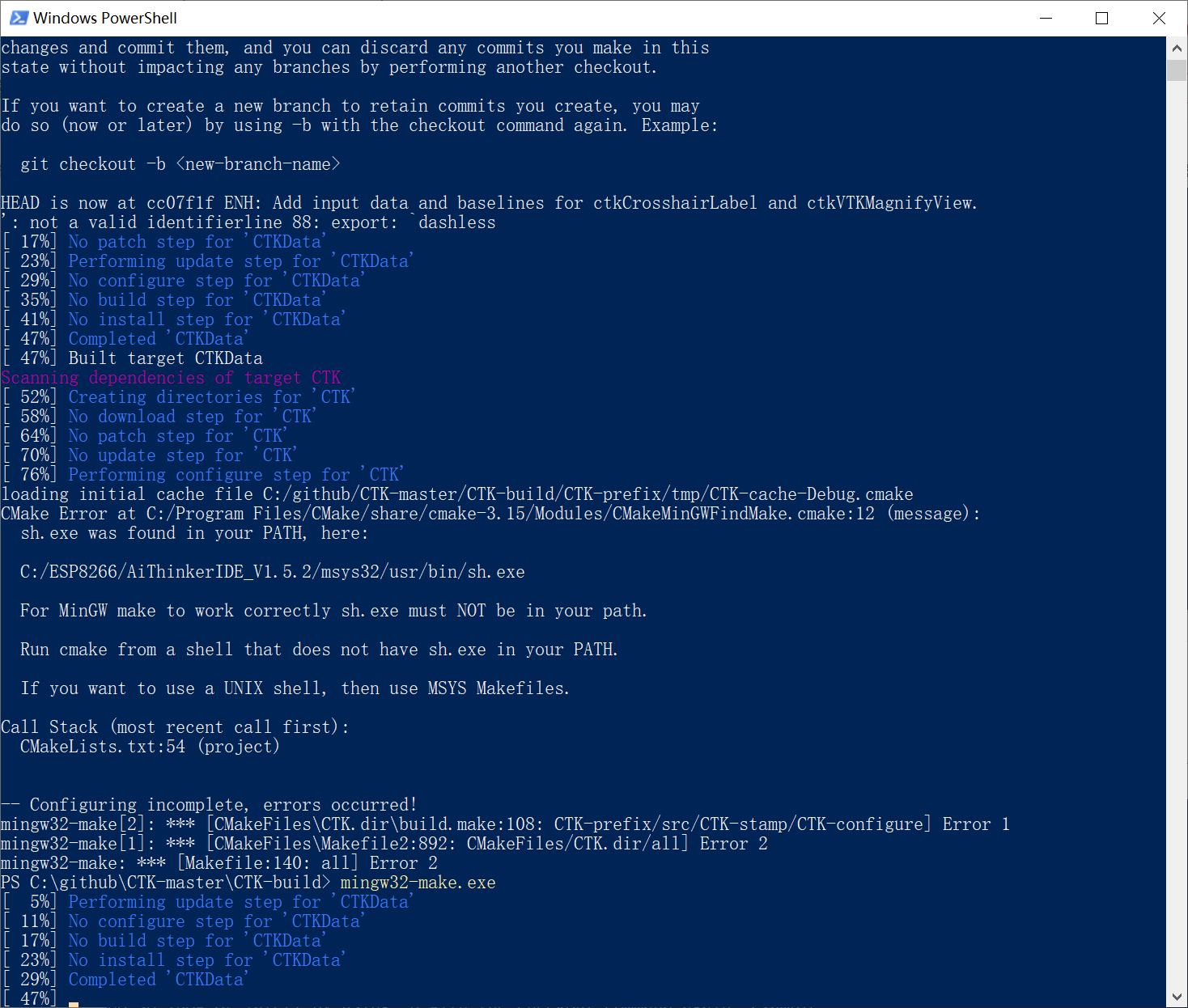Click the blinking cursor after '[ 47%]' at bottom
1188x1008 pixels.
pyautogui.click(x=74, y=1004)
